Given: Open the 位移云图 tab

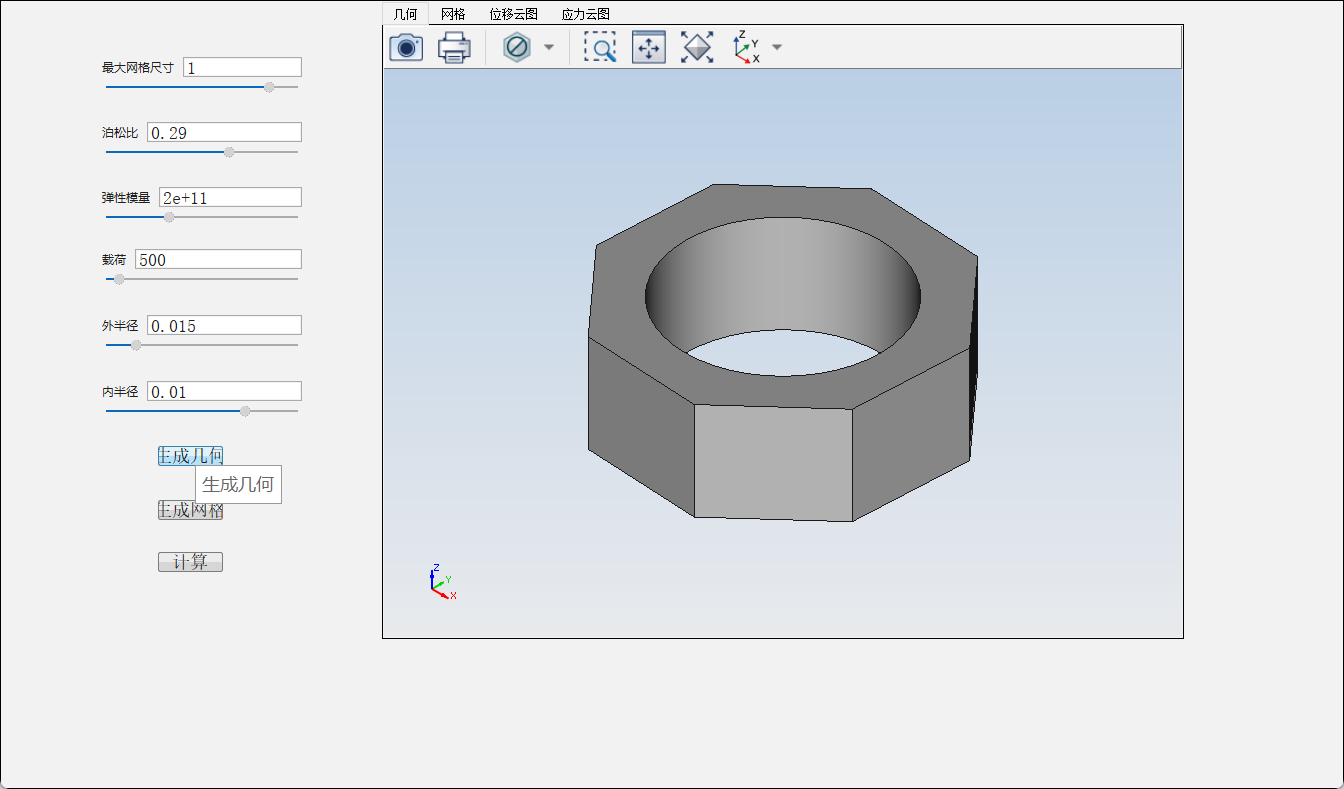Looking at the screenshot, I should tap(514, 14).
